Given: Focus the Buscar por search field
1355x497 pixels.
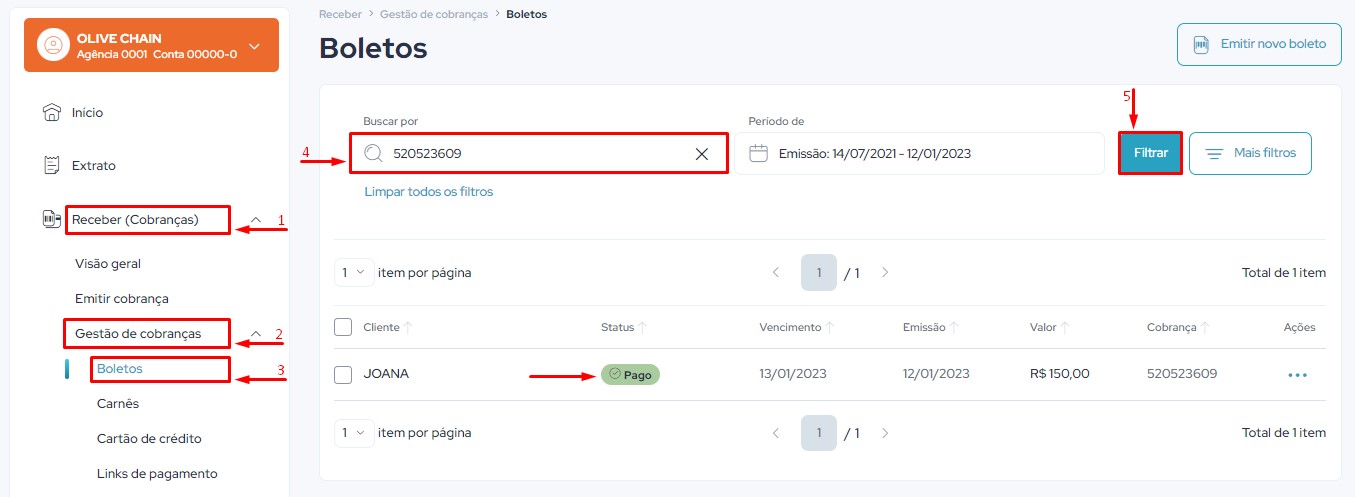Looking at the screenshot, I should coord(539,154).
